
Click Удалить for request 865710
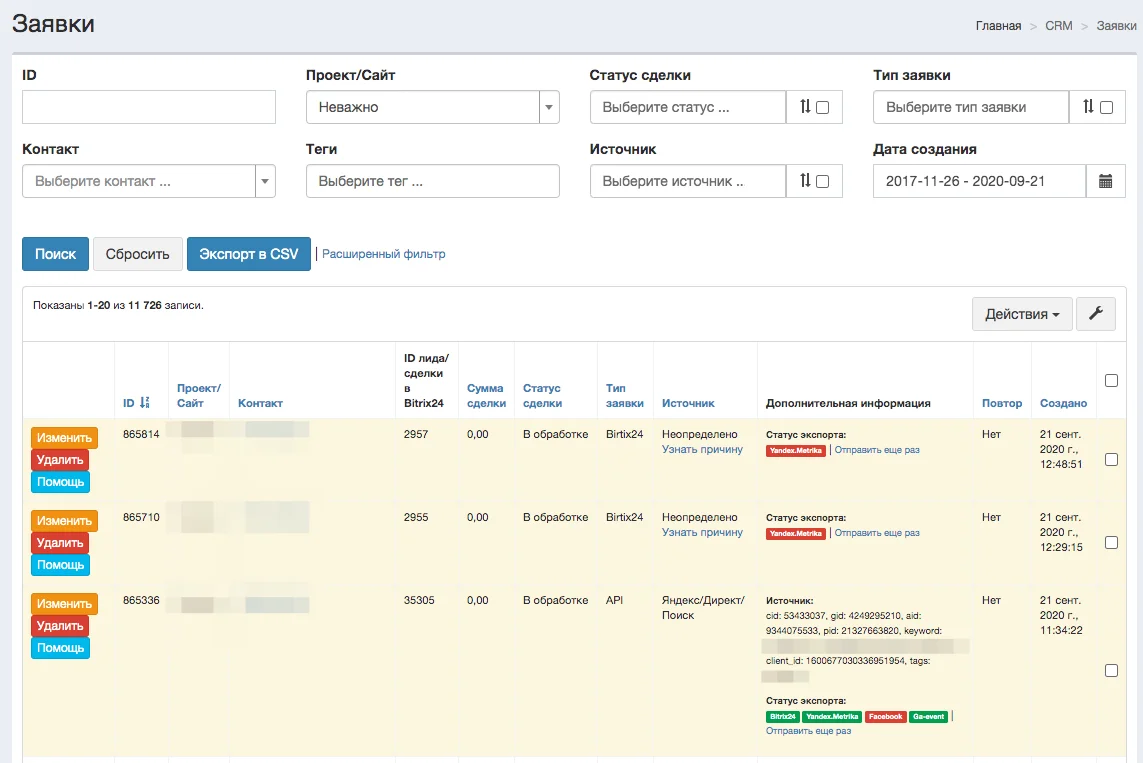(60, 543)
